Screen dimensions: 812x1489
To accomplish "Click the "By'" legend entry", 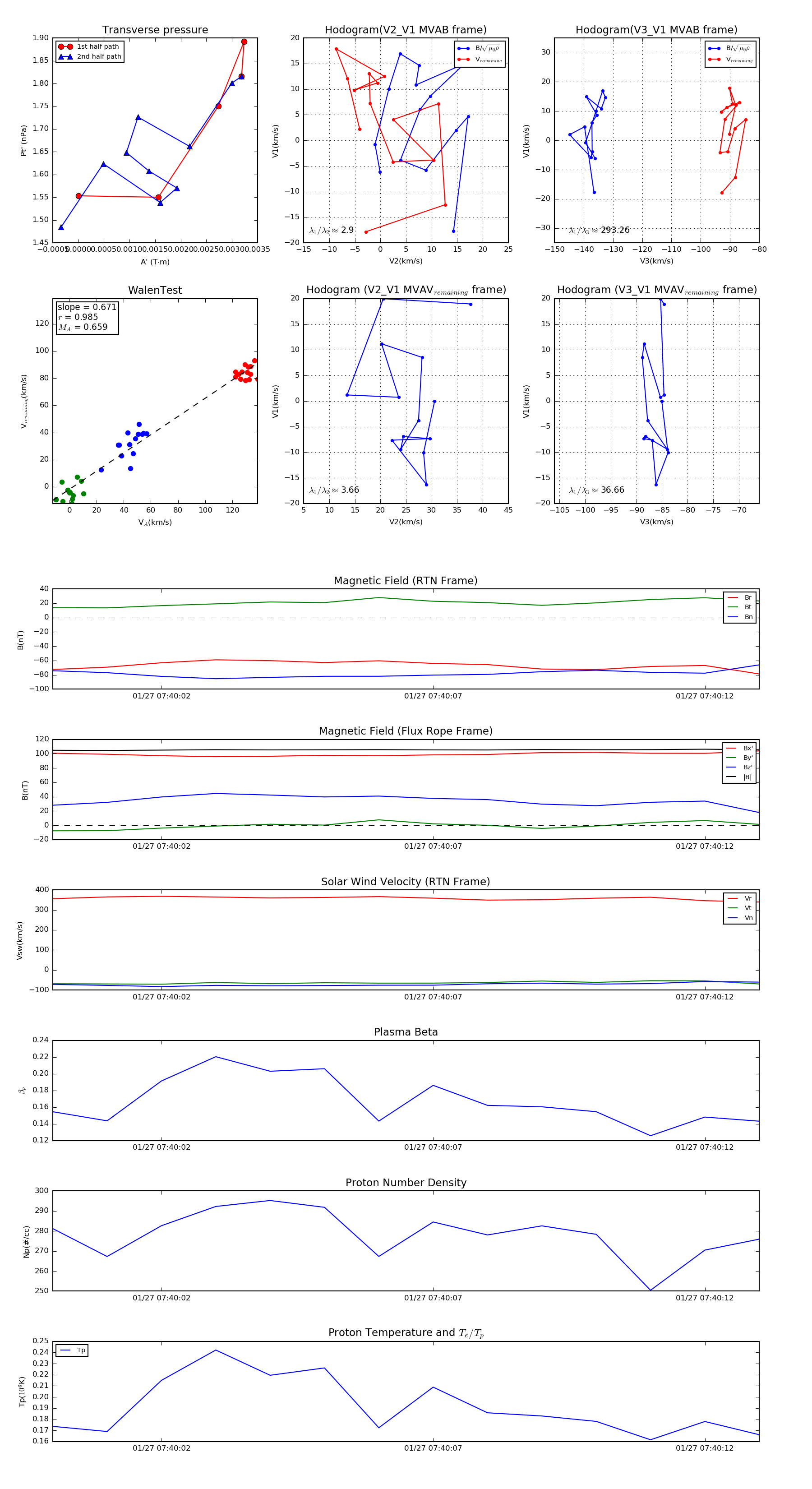I will [739, 758].
